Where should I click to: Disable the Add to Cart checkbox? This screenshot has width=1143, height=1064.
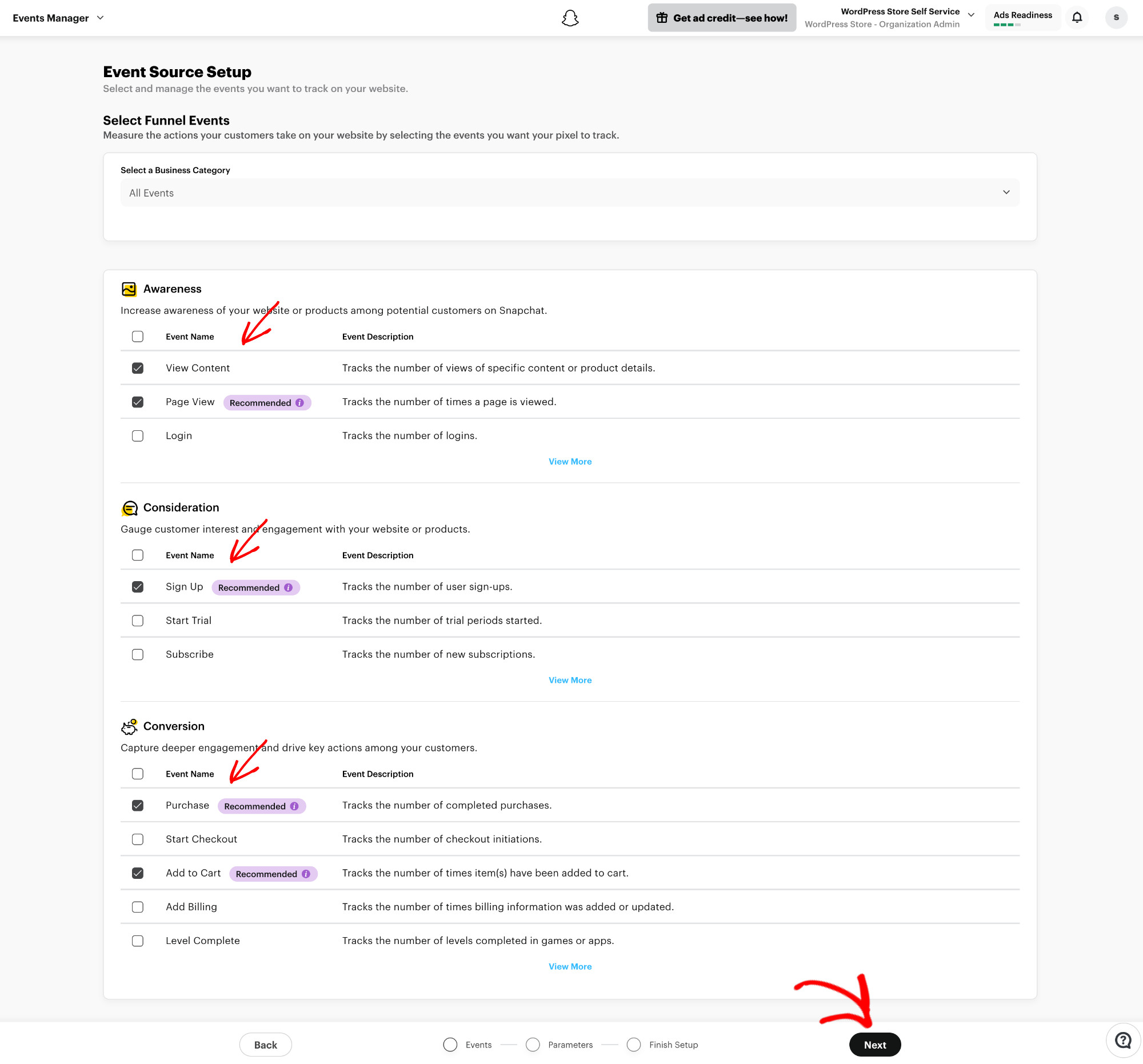point(138,873)
